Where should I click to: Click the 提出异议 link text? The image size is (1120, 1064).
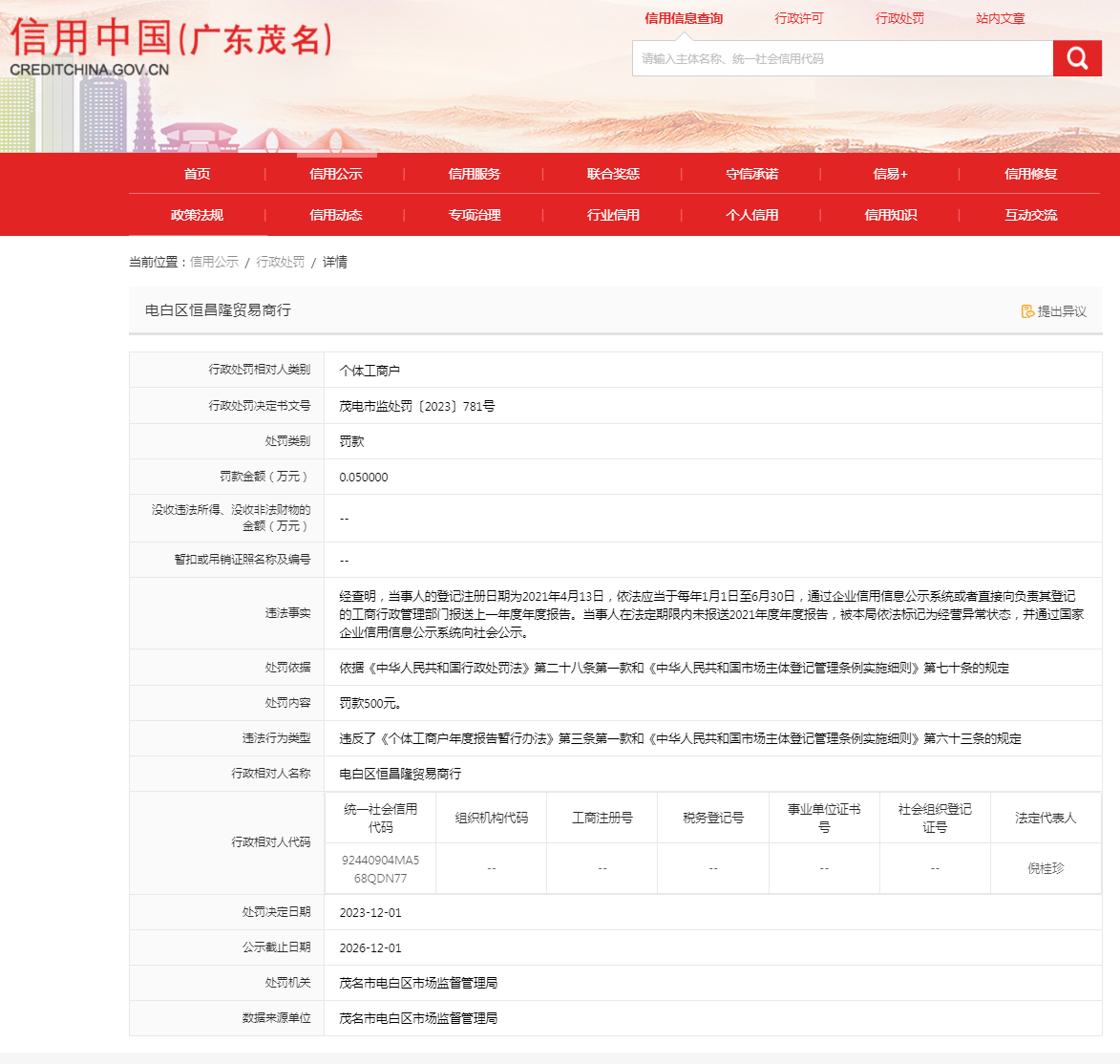[x=1062, y=311]
